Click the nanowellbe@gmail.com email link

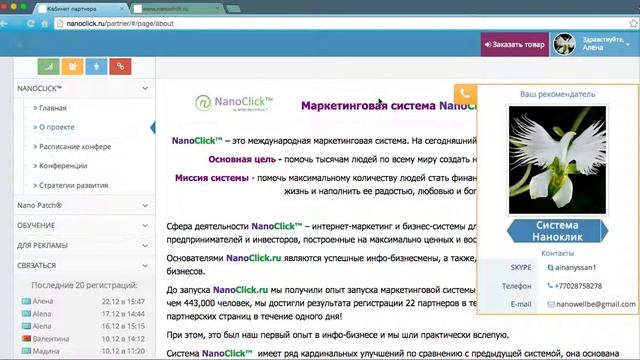coord(596,304)
